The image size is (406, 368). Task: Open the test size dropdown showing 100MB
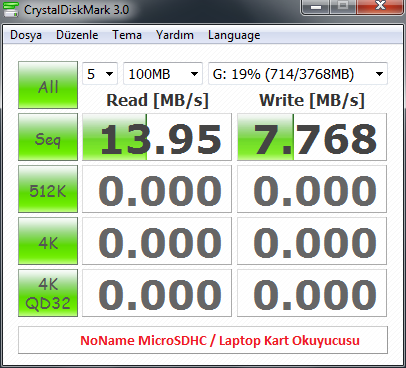pyautogui.click(x=163, y=74)
